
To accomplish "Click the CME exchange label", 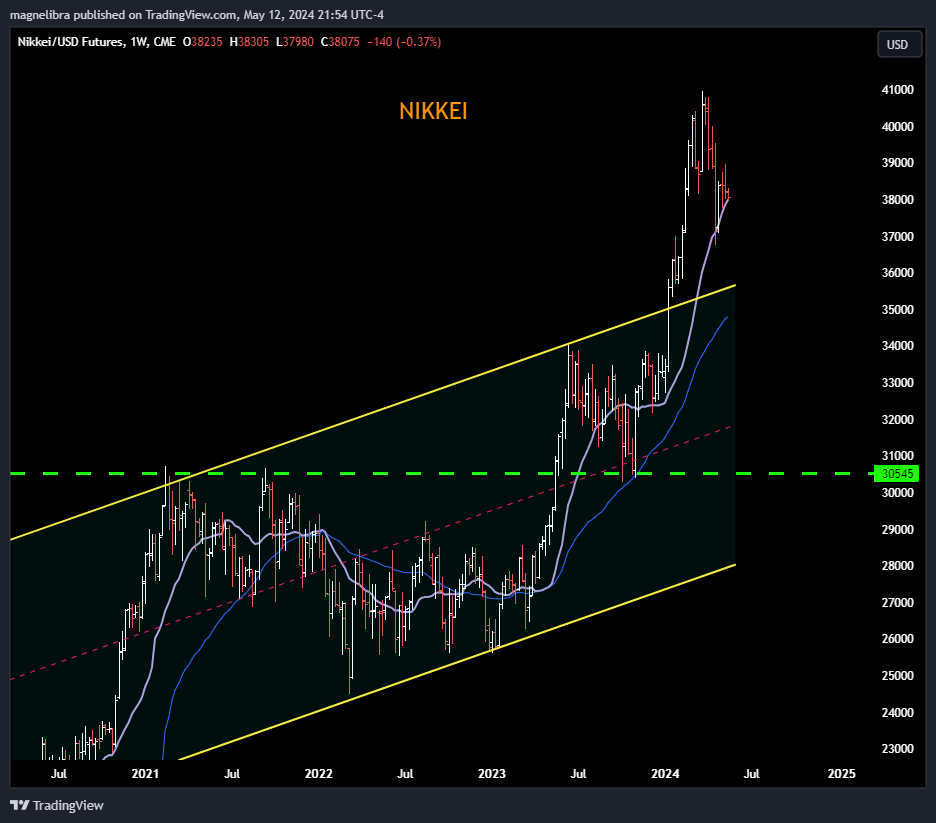I will pos(165,42).
